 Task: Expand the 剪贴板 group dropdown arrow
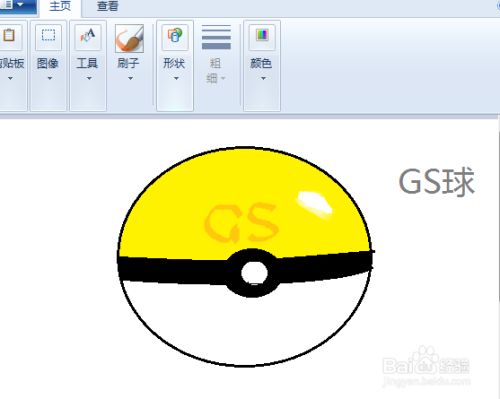[x=10, y=79]
